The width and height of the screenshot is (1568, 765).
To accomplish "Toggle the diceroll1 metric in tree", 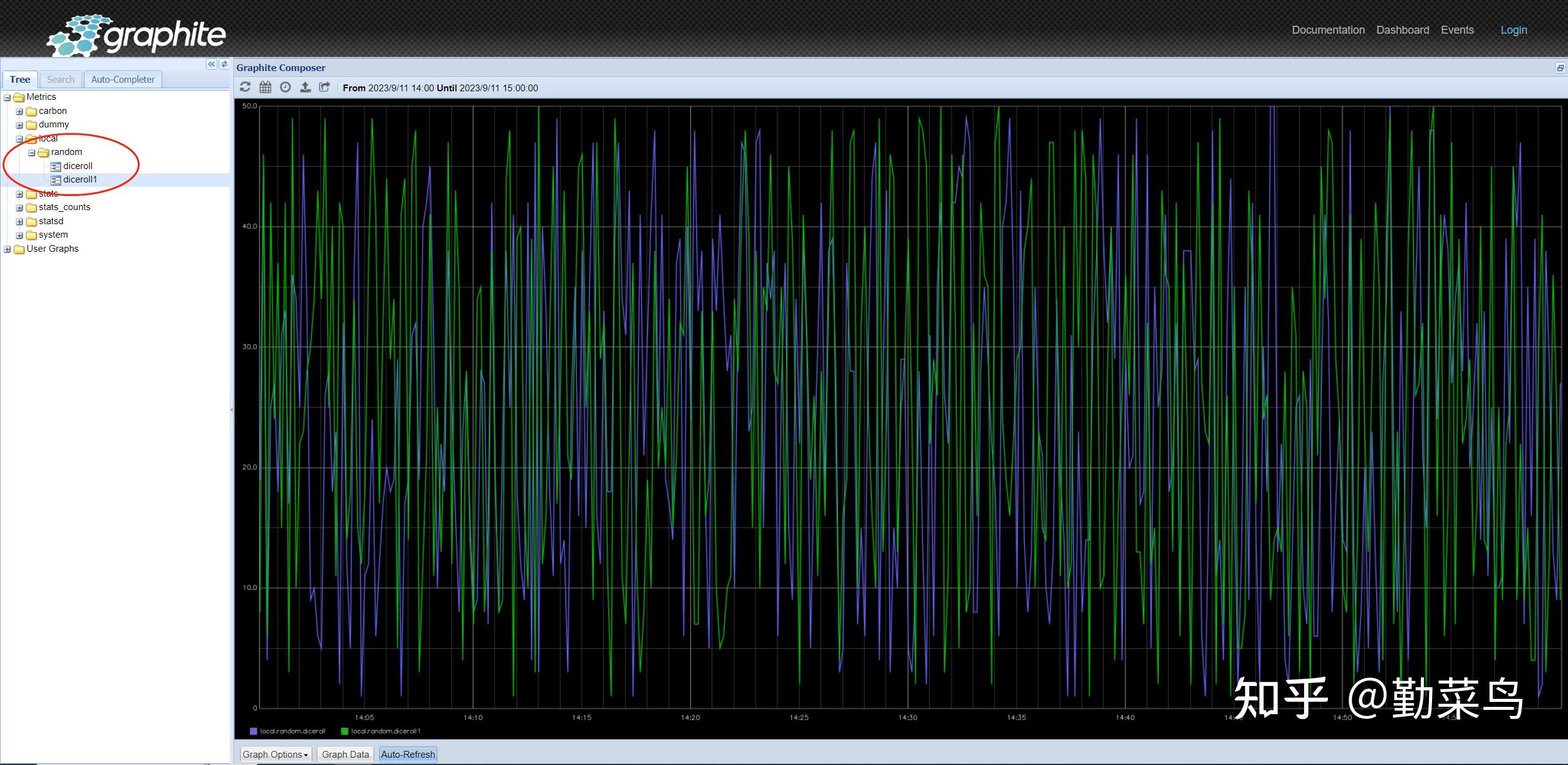I will click(80, 179).
